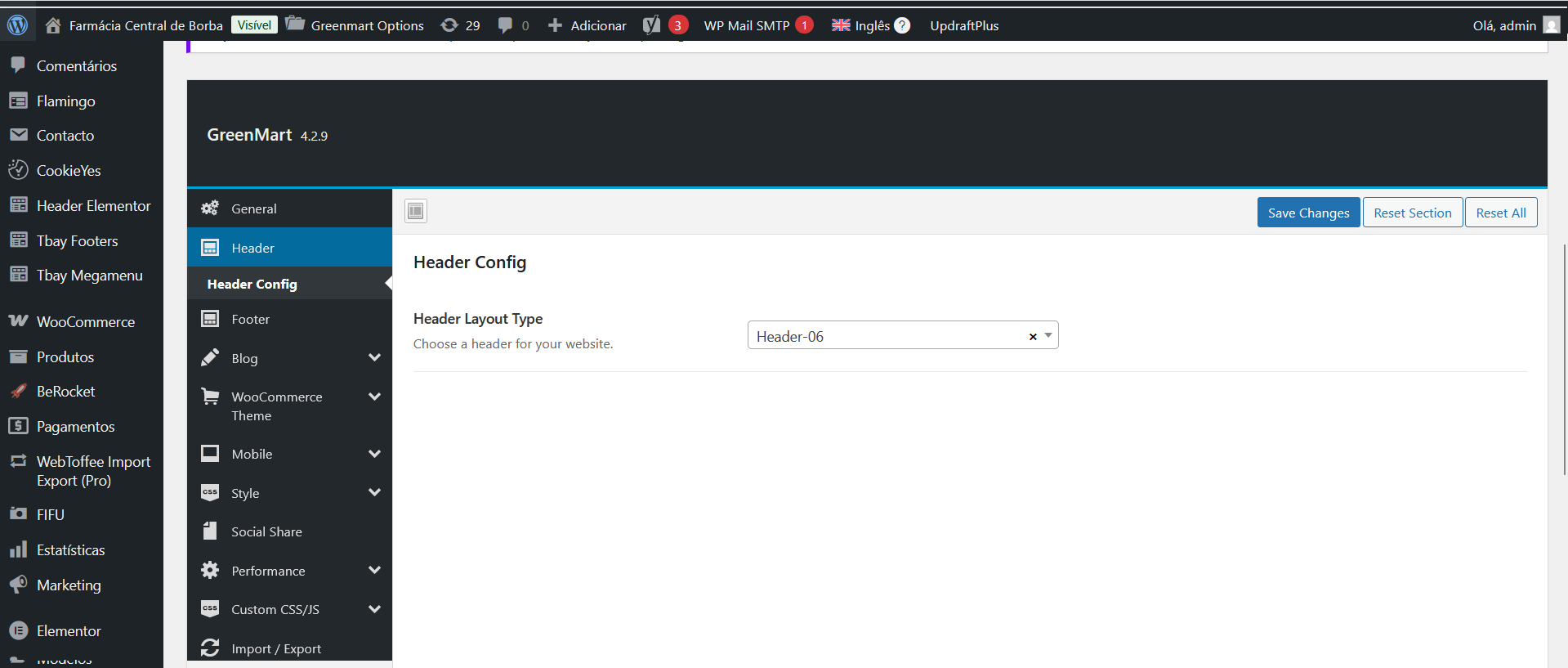The width and height of the screenshot is (1568, 668).
Task: Click the Elementor icon in sidebar
Action: pos(18,630)
